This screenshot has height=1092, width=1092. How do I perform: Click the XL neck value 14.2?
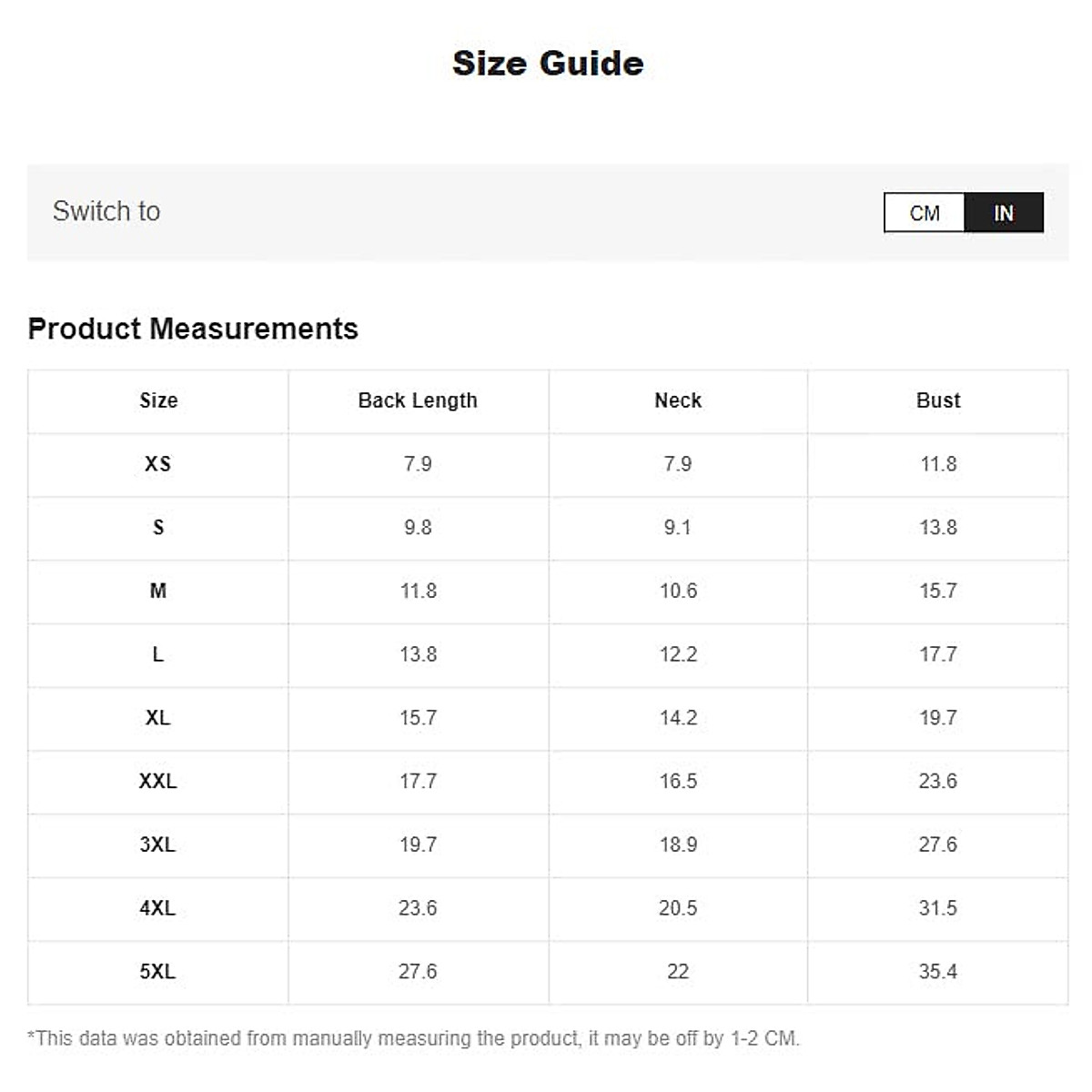(678, 718)
